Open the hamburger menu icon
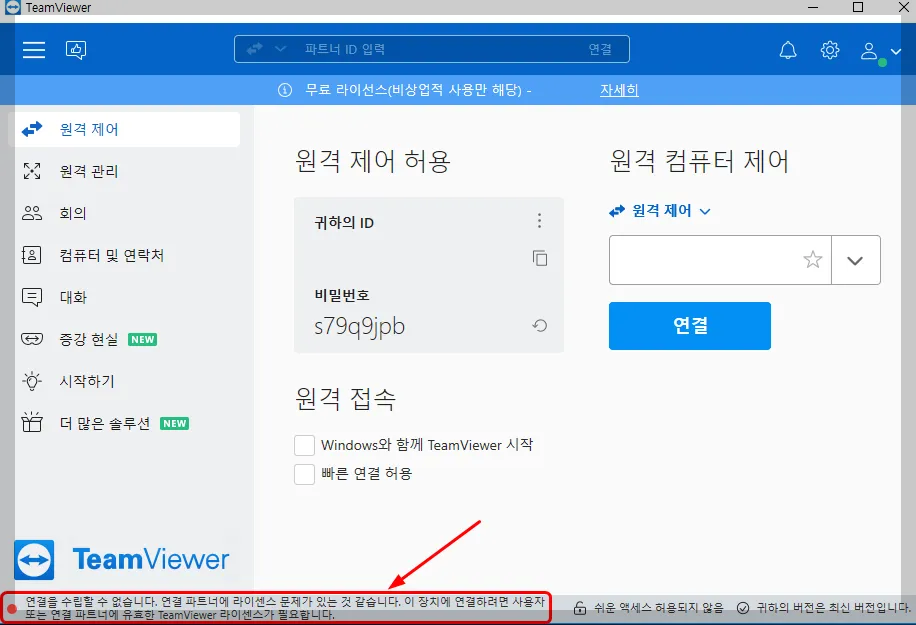The width and height of the screenshot is (916, 625). pos(34,50)
